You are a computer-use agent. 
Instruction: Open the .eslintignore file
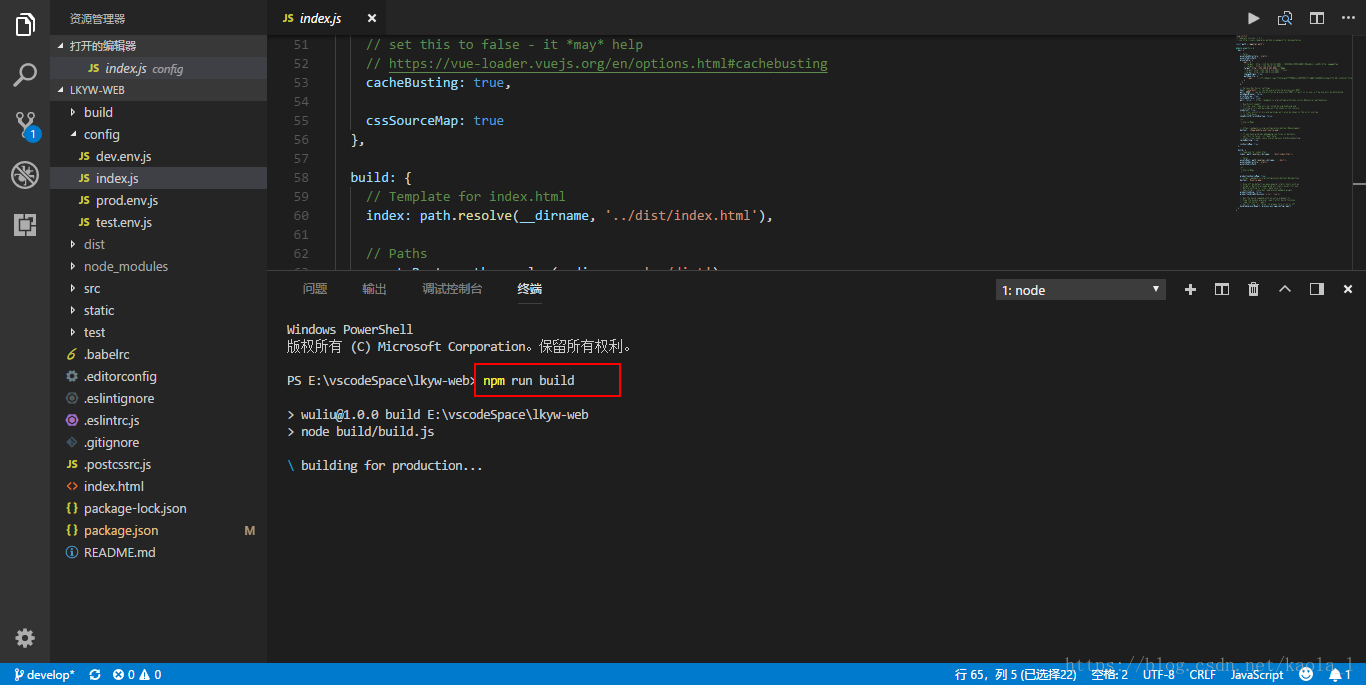(158, 398)
